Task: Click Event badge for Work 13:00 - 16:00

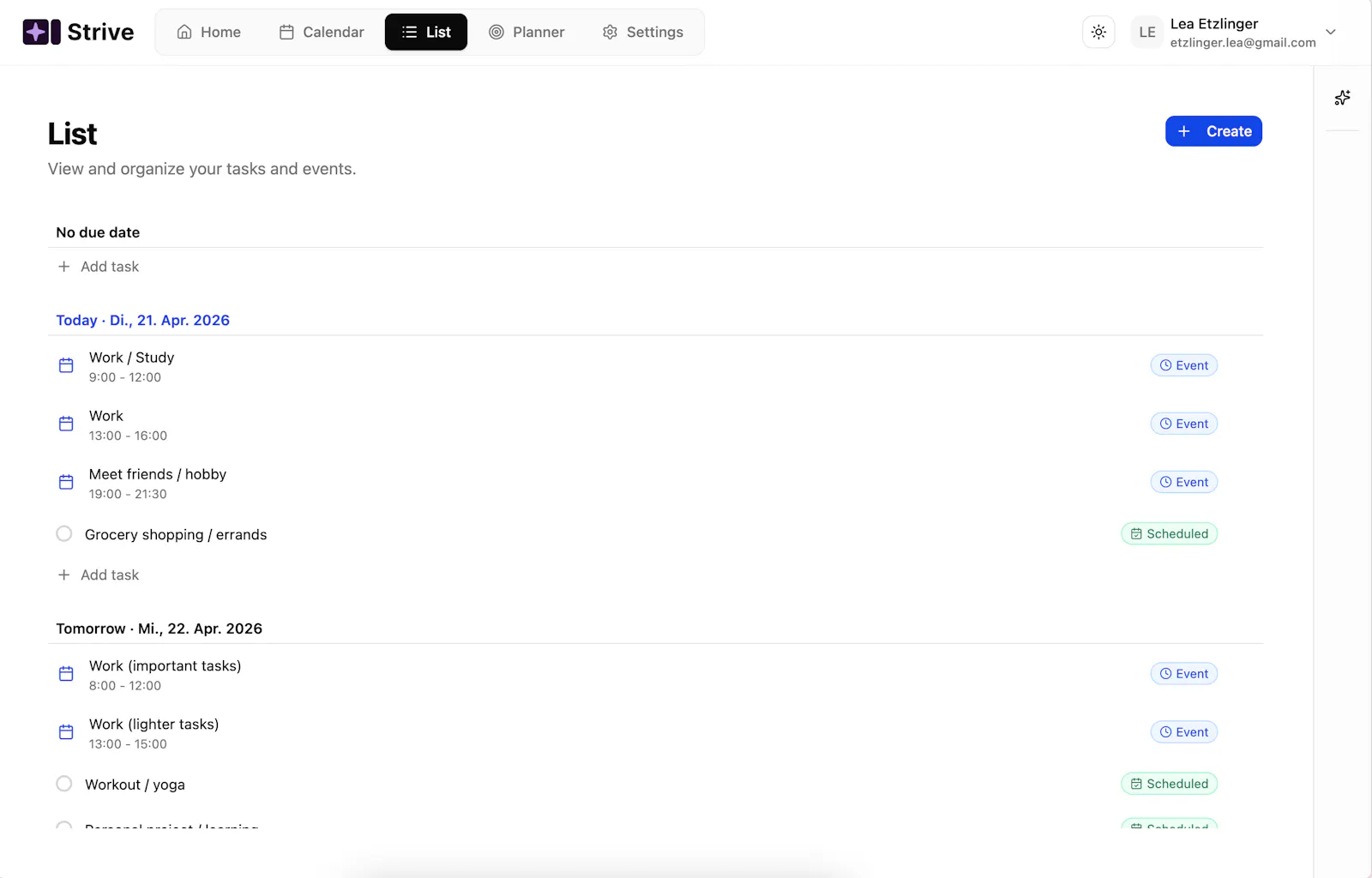Action: click(1183, 424)
